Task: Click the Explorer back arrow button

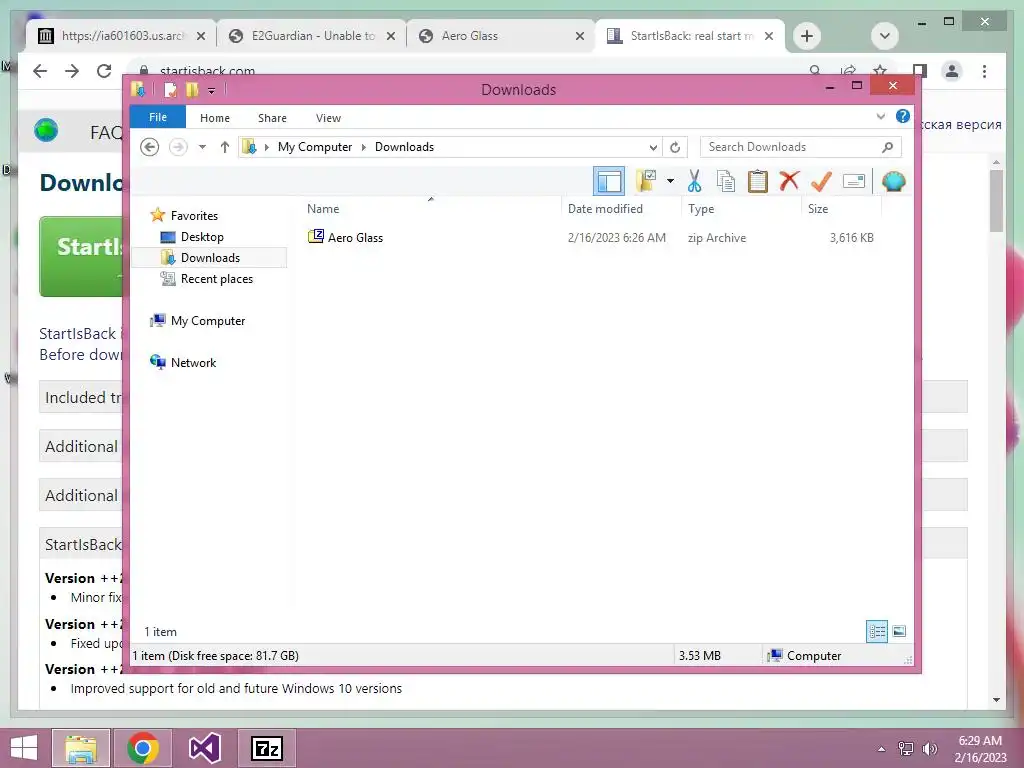Action: tap(150, 147)
